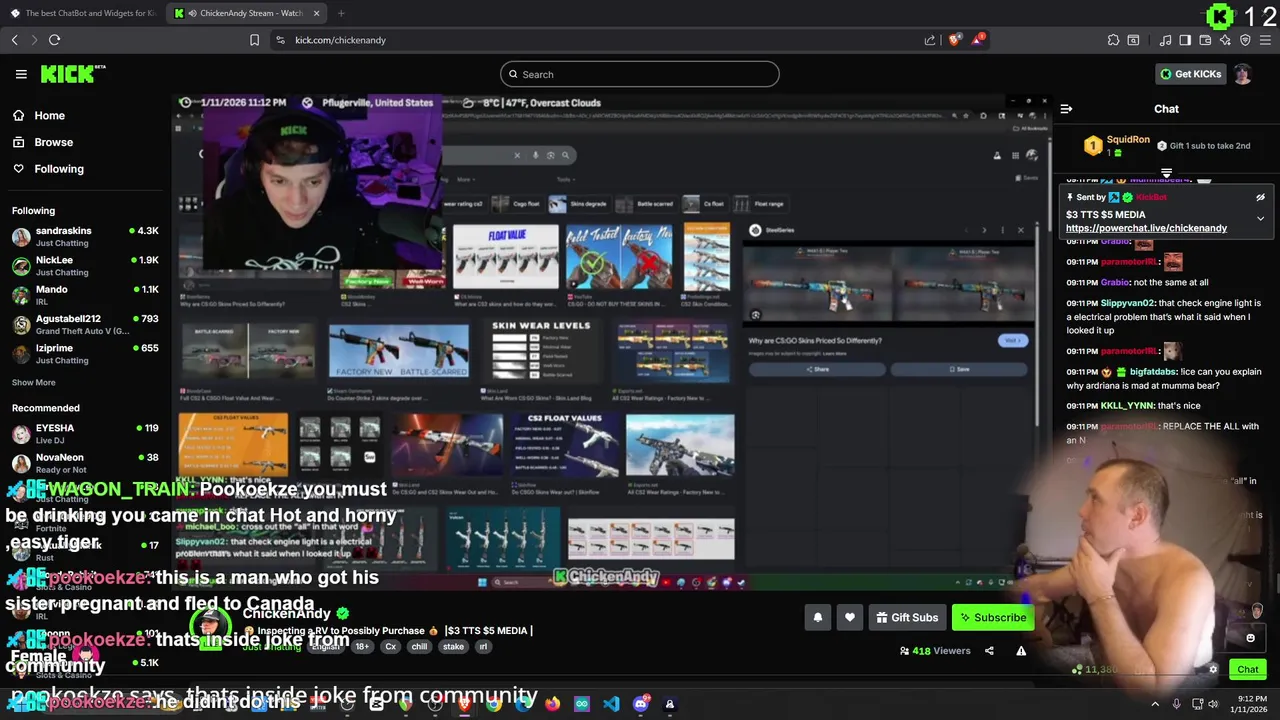Open the powerchat.live/chickenandy link
Image resolution: width=1280 pixels, height=720 pixels.
[1146, 228]
